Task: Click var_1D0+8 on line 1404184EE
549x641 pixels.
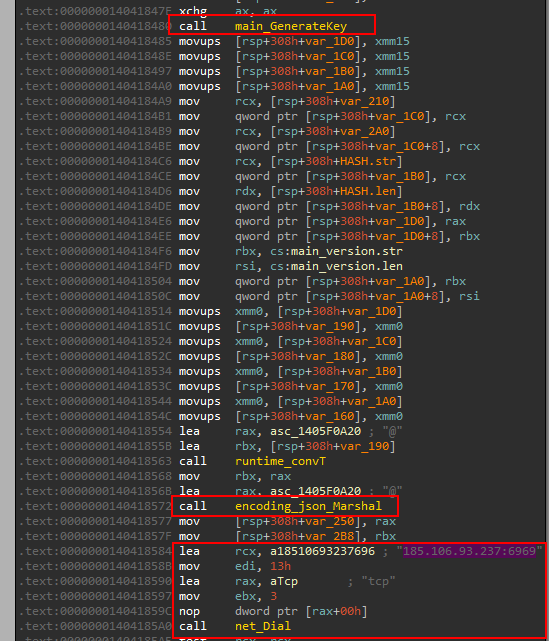Action: [409, 236]
